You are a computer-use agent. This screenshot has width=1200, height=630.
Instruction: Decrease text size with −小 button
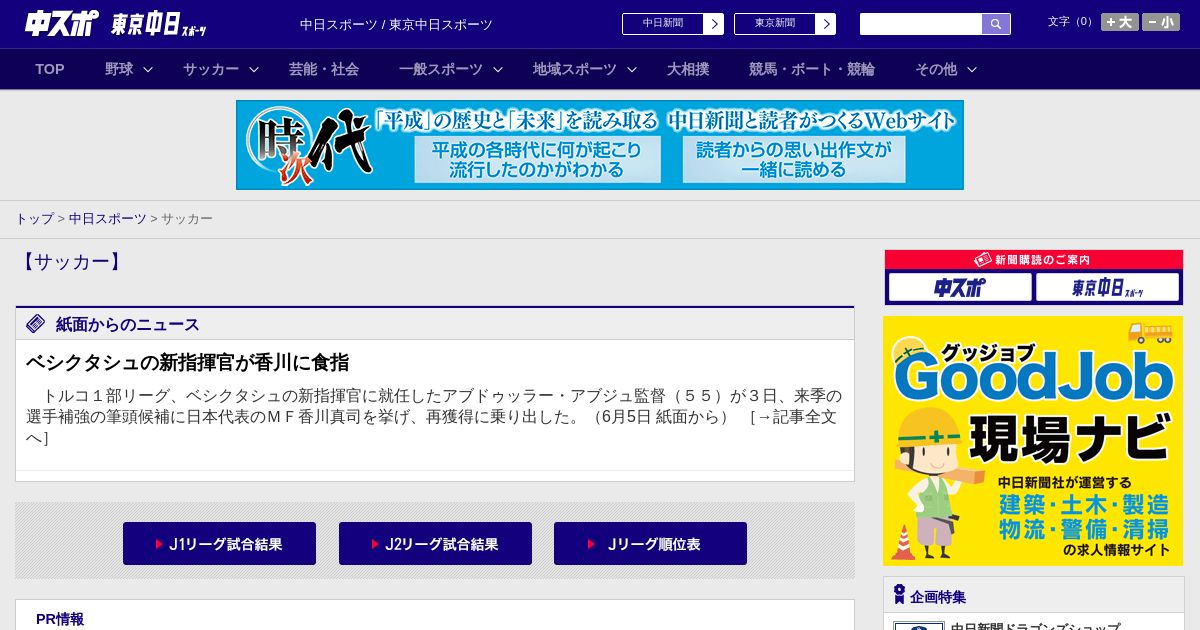point(1161,22)
